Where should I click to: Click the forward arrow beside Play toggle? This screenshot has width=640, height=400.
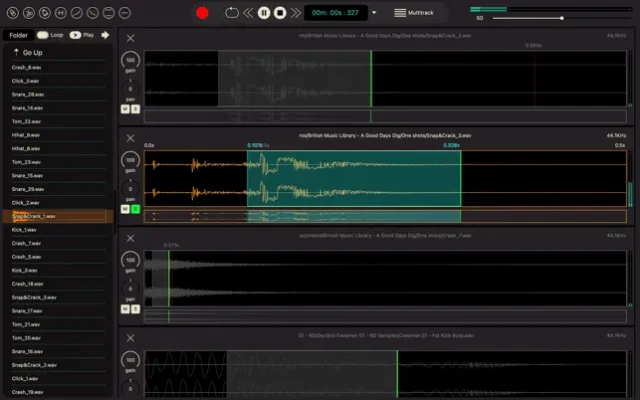(x=105, y=34)
